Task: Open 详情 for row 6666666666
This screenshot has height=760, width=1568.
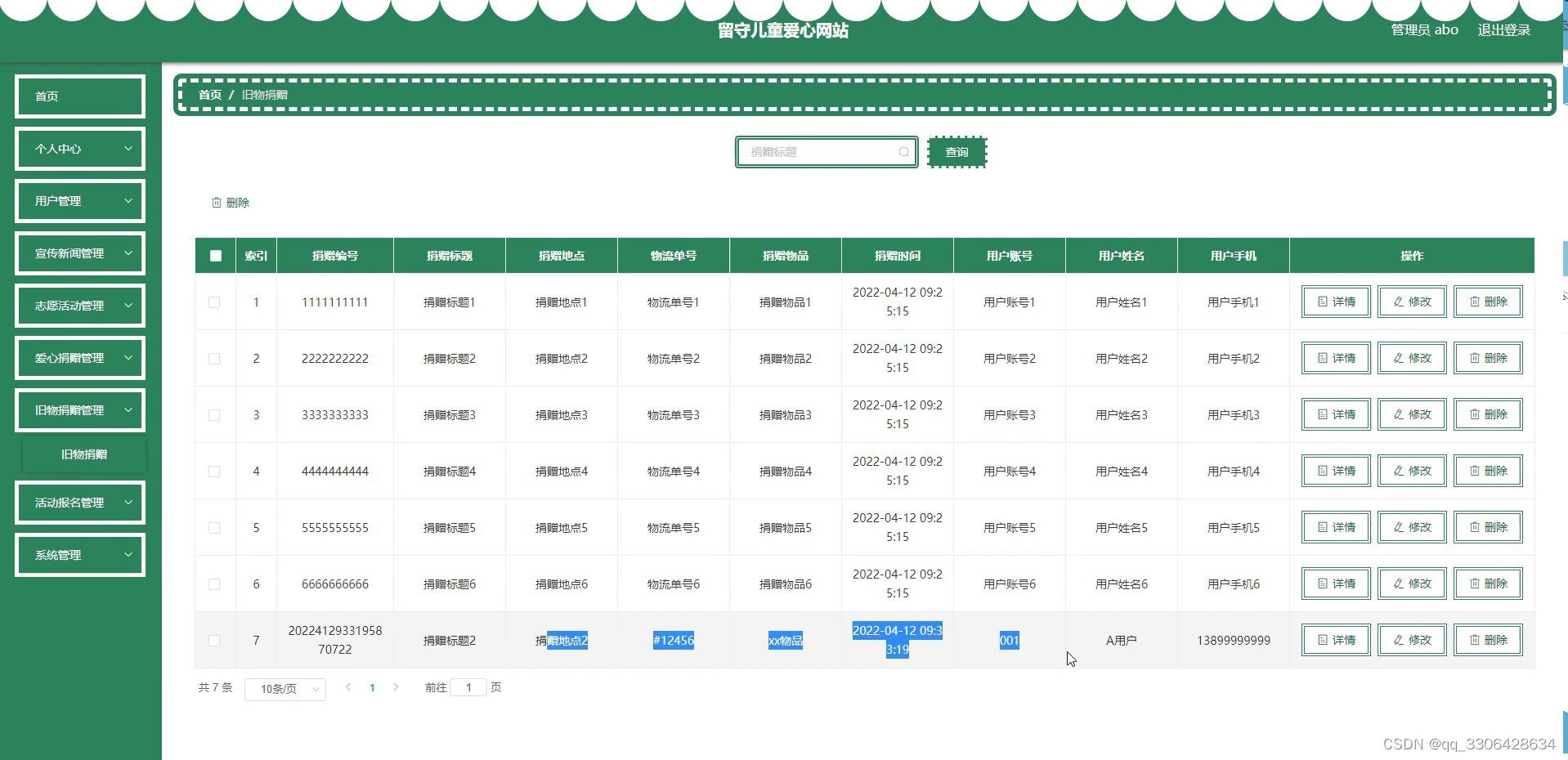Action: [x=1336, y=583]
